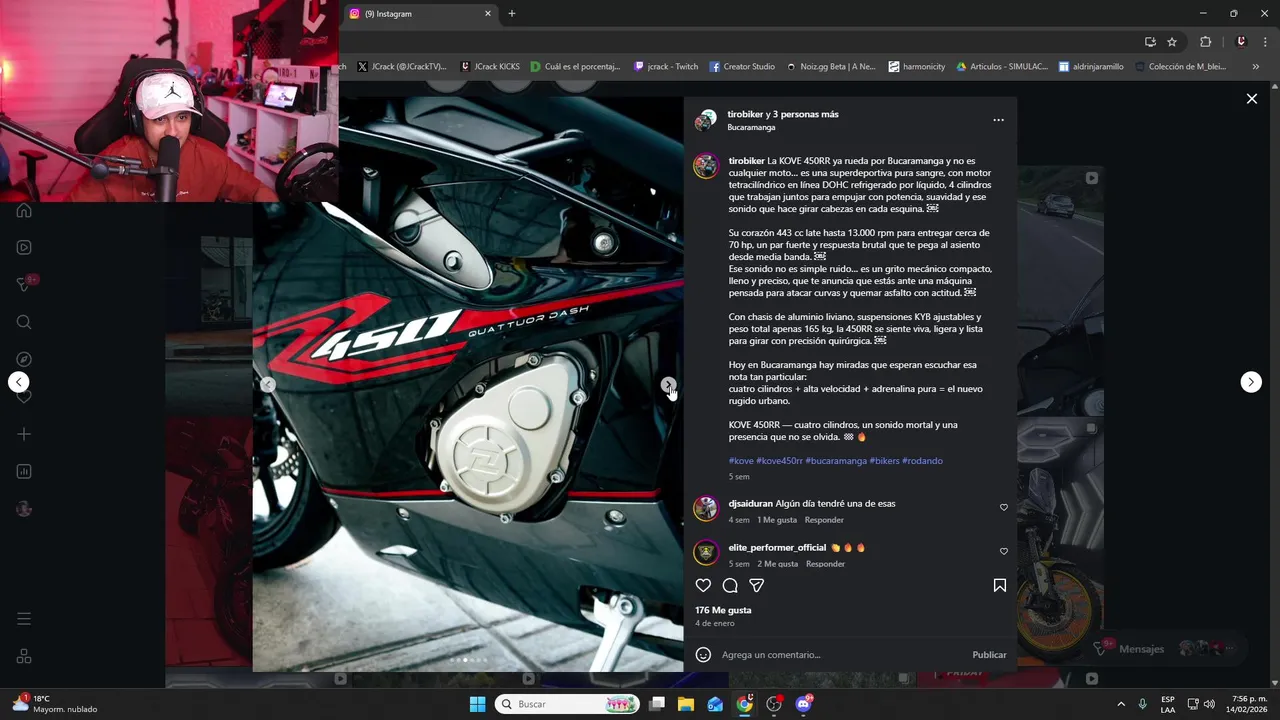Screen dimensions: 1280x720
Task: Open harmonicity bookmark
Action: pos(917,67)
